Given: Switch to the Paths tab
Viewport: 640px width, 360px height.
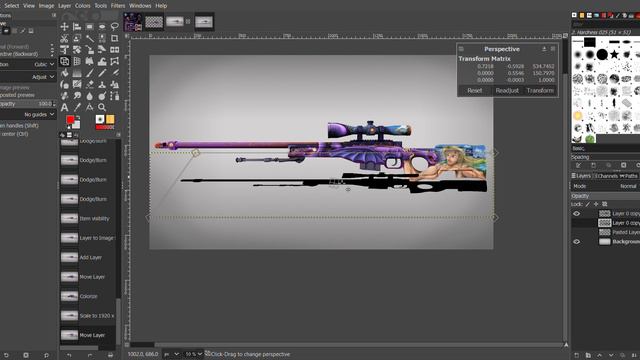Looking at the screenshot, I should point(629,176).
